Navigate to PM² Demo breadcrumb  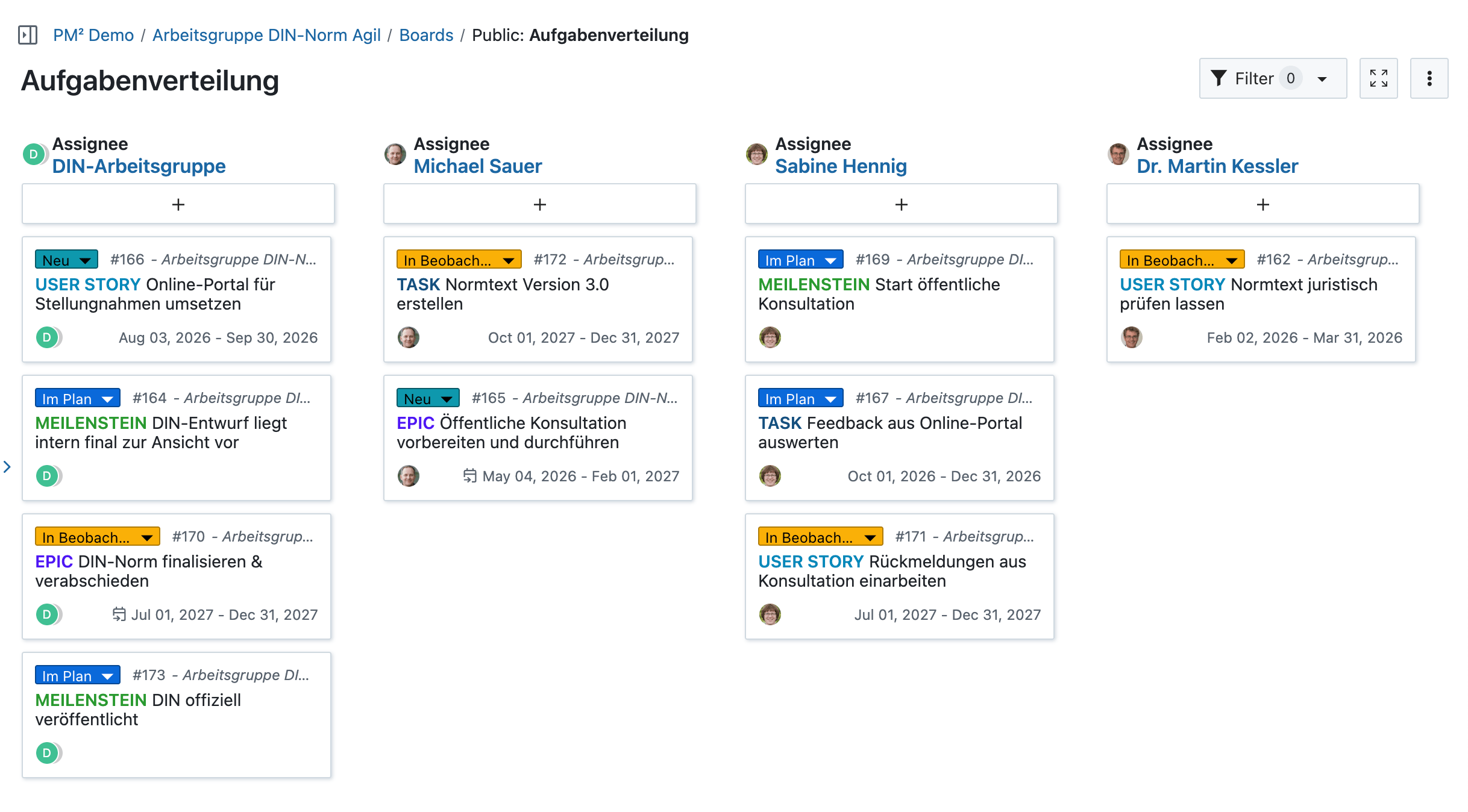[x=93, y=35]
